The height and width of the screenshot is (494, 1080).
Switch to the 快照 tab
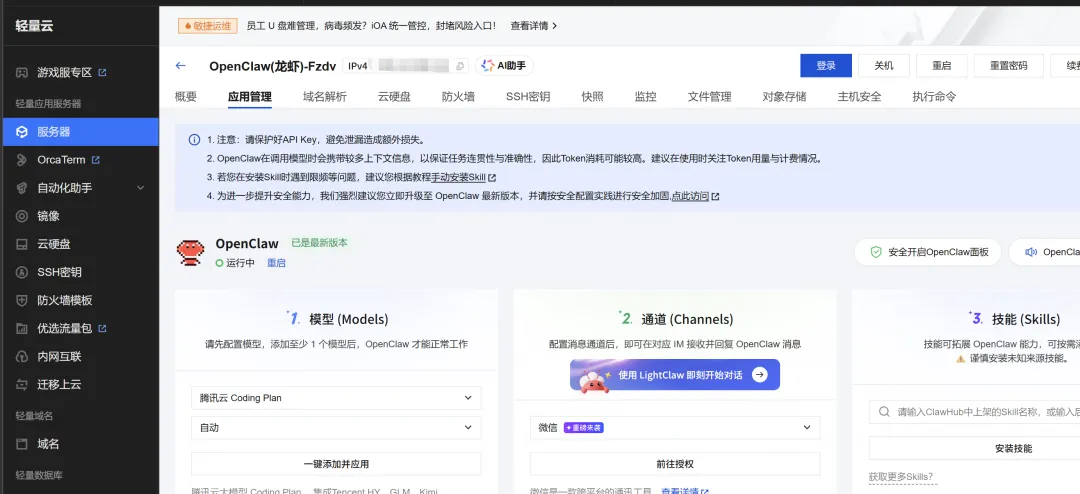click(592, 96)
